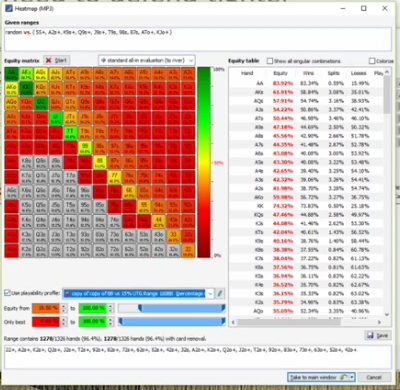Click the pencil edit profile icon
Screen dimensions: 400x390
(220, 294)
